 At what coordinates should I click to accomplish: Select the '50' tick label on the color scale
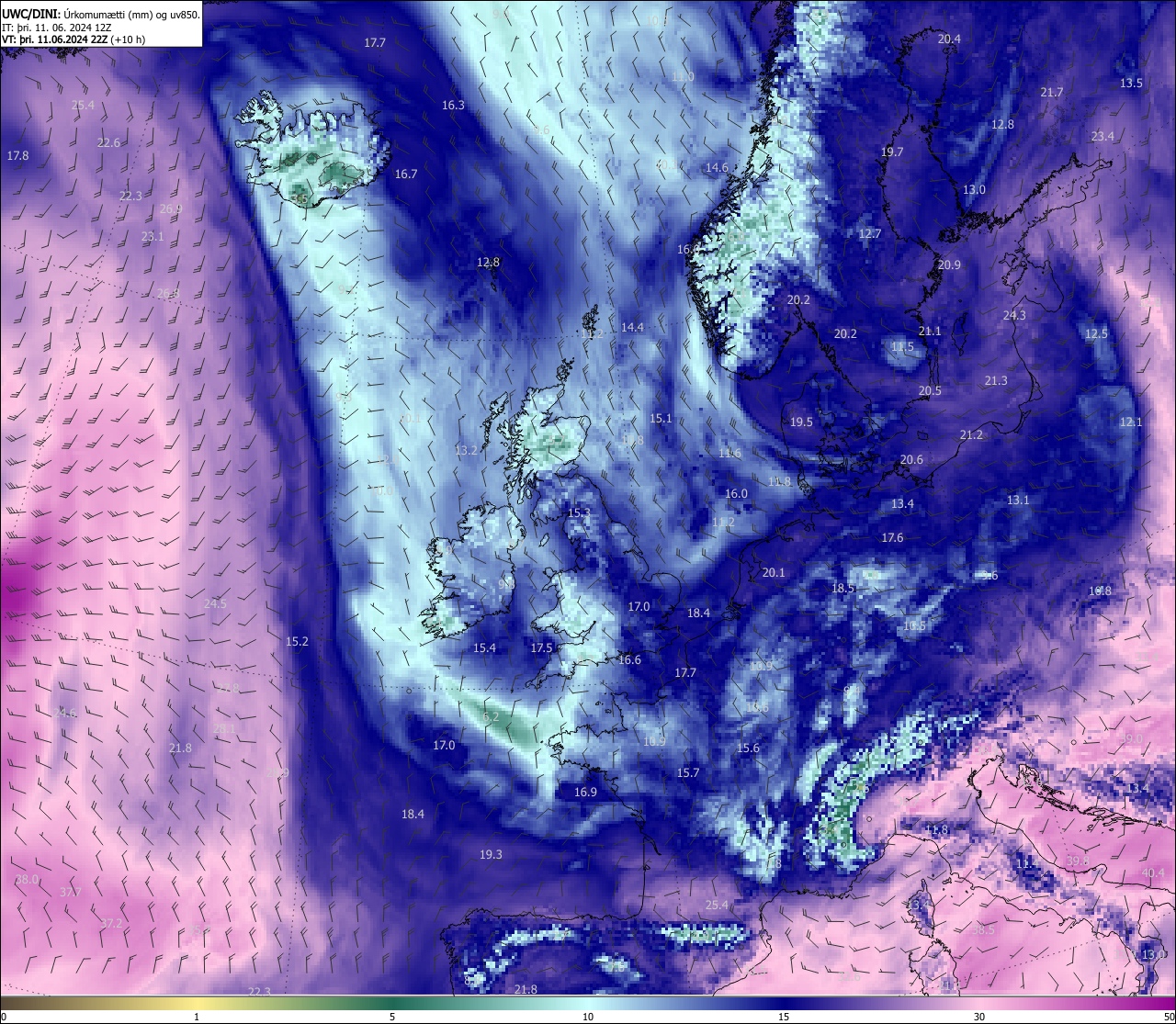pos(1169,1016)
